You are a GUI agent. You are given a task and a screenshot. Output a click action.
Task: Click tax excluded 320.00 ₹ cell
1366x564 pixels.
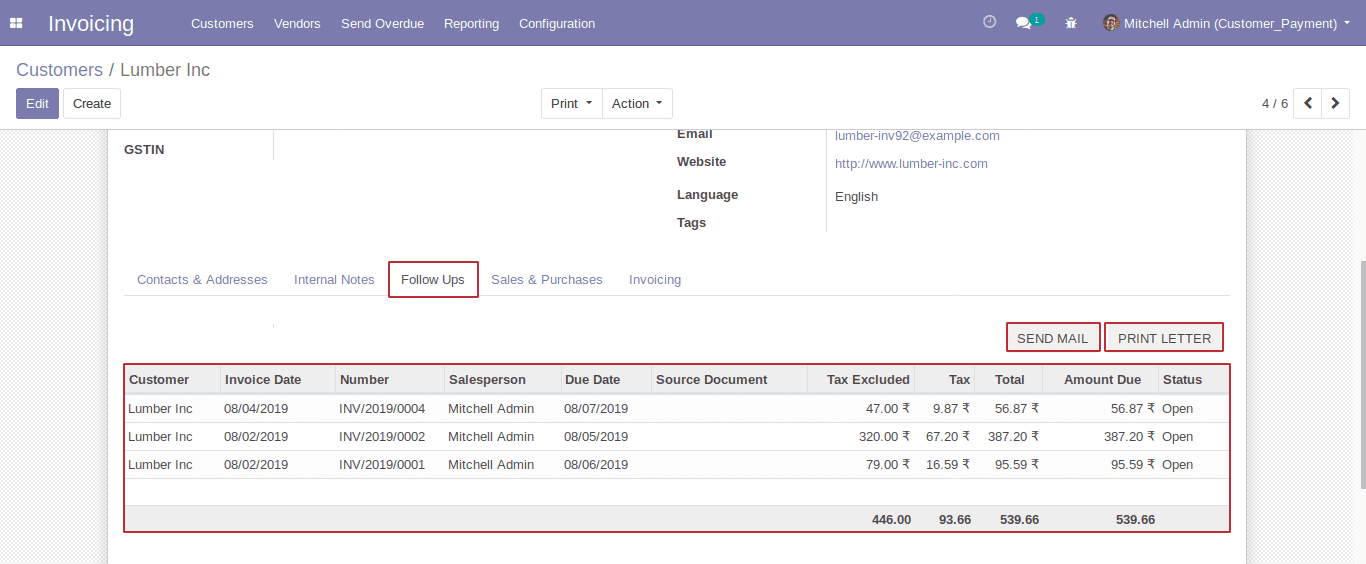(x=884, y=437)
